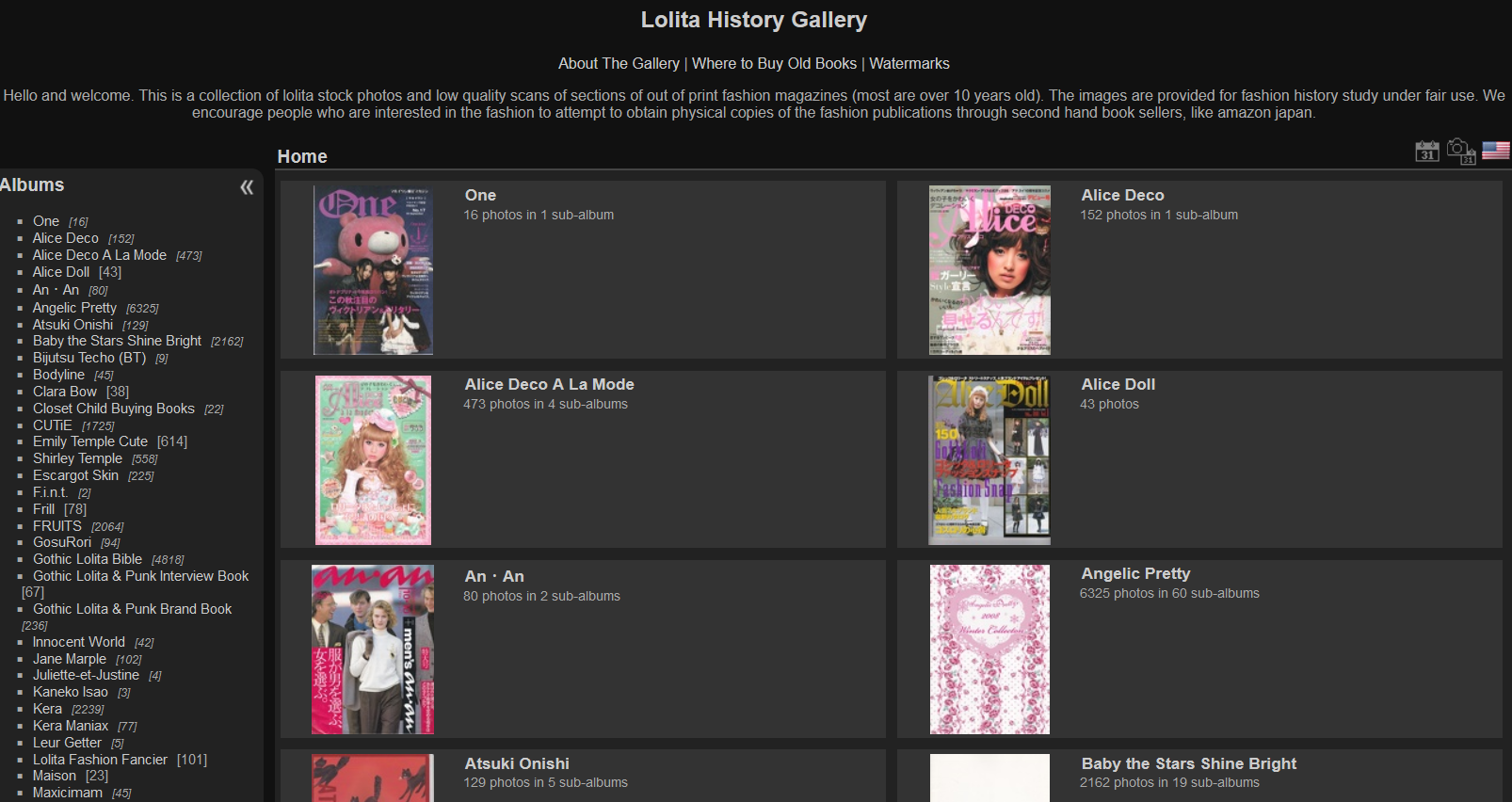
Task: Select Angelic Pretty in the Albums sidebar
Action: pos(74,308)
